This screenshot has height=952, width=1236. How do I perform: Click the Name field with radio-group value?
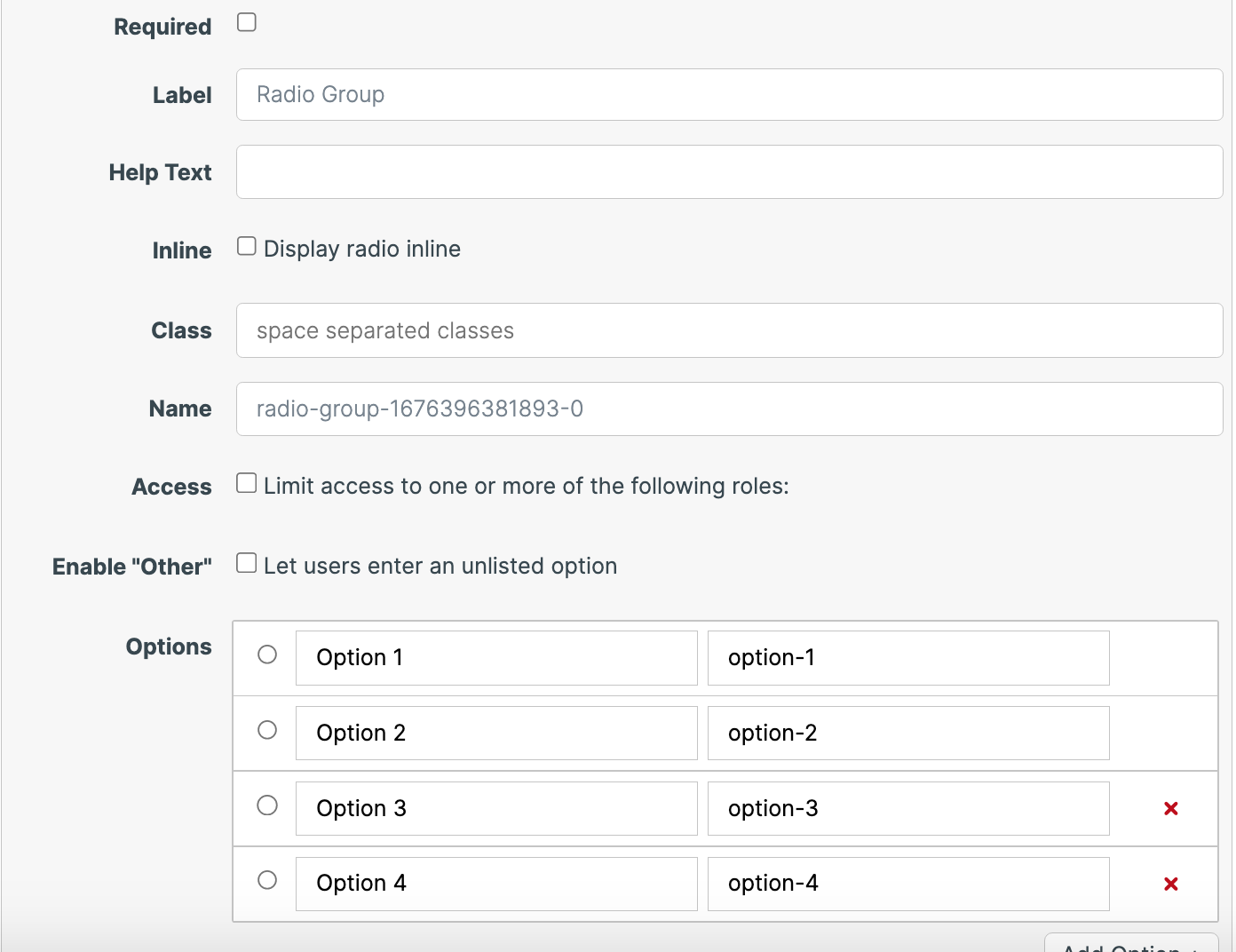[x=729, y=409]
